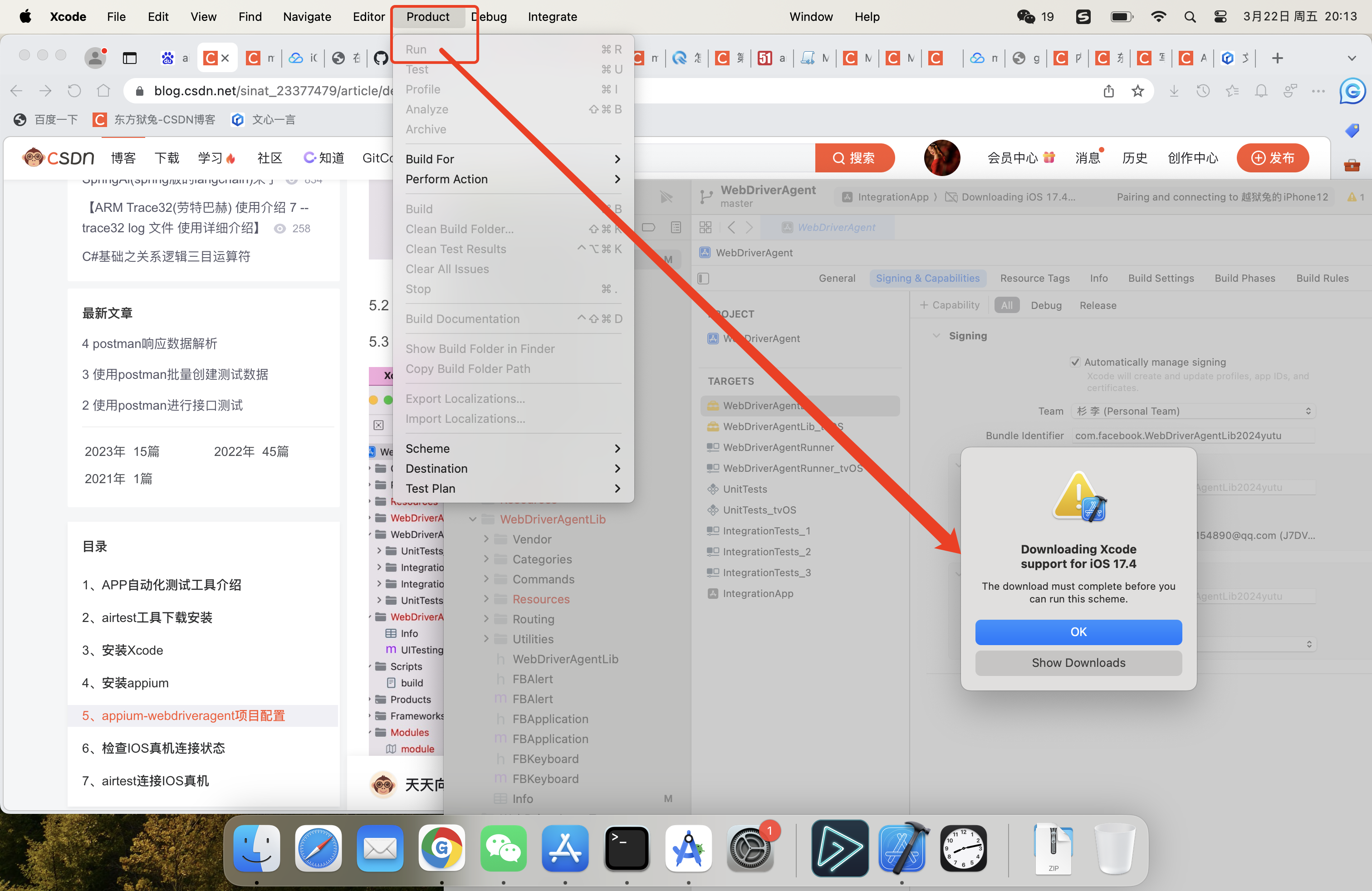This screenshot has height=891, width=1372.
Task: Collapse the WebDriverAgentLib folder
Action: 473,519
